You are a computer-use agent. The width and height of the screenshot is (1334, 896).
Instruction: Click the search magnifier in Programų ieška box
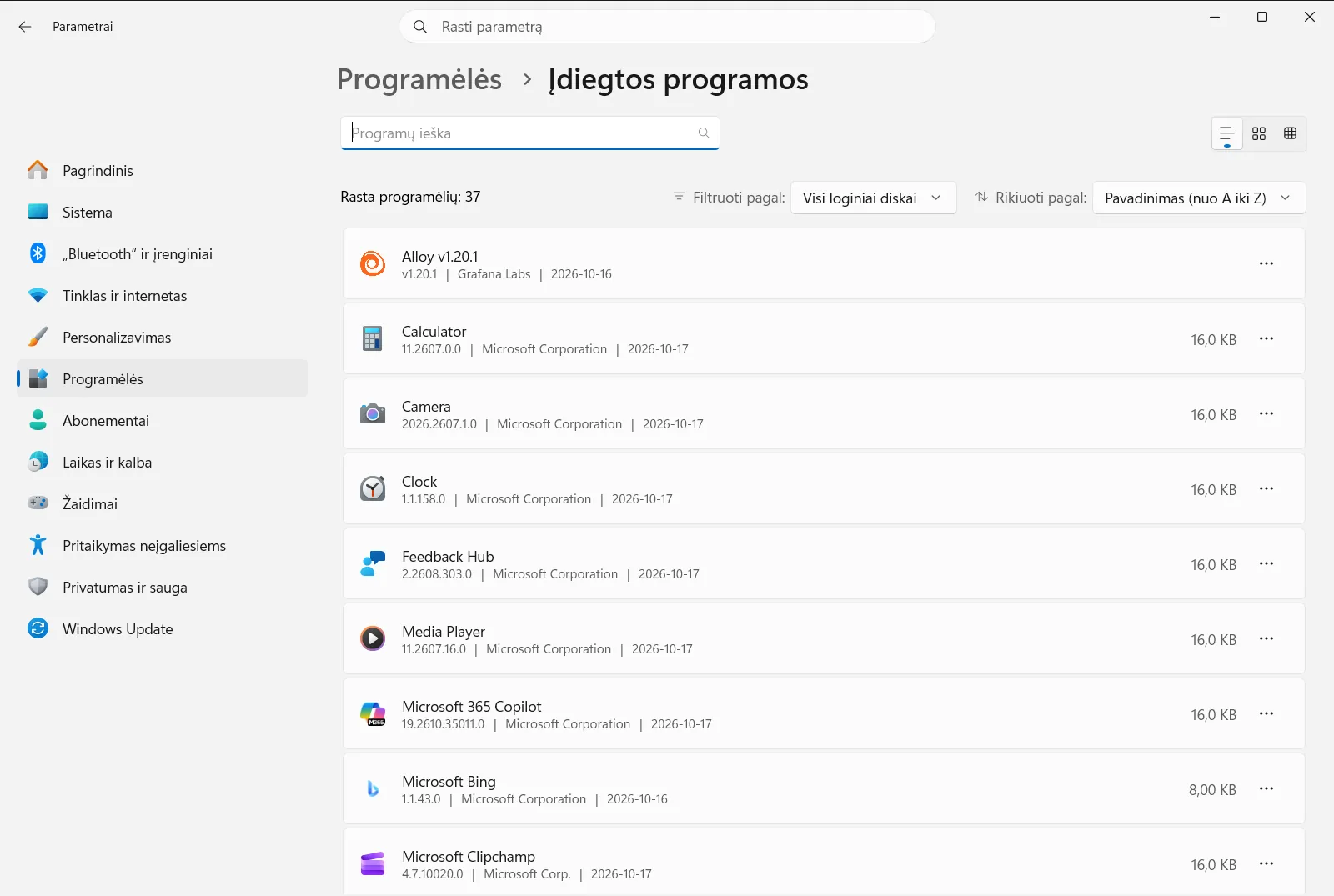704,133
